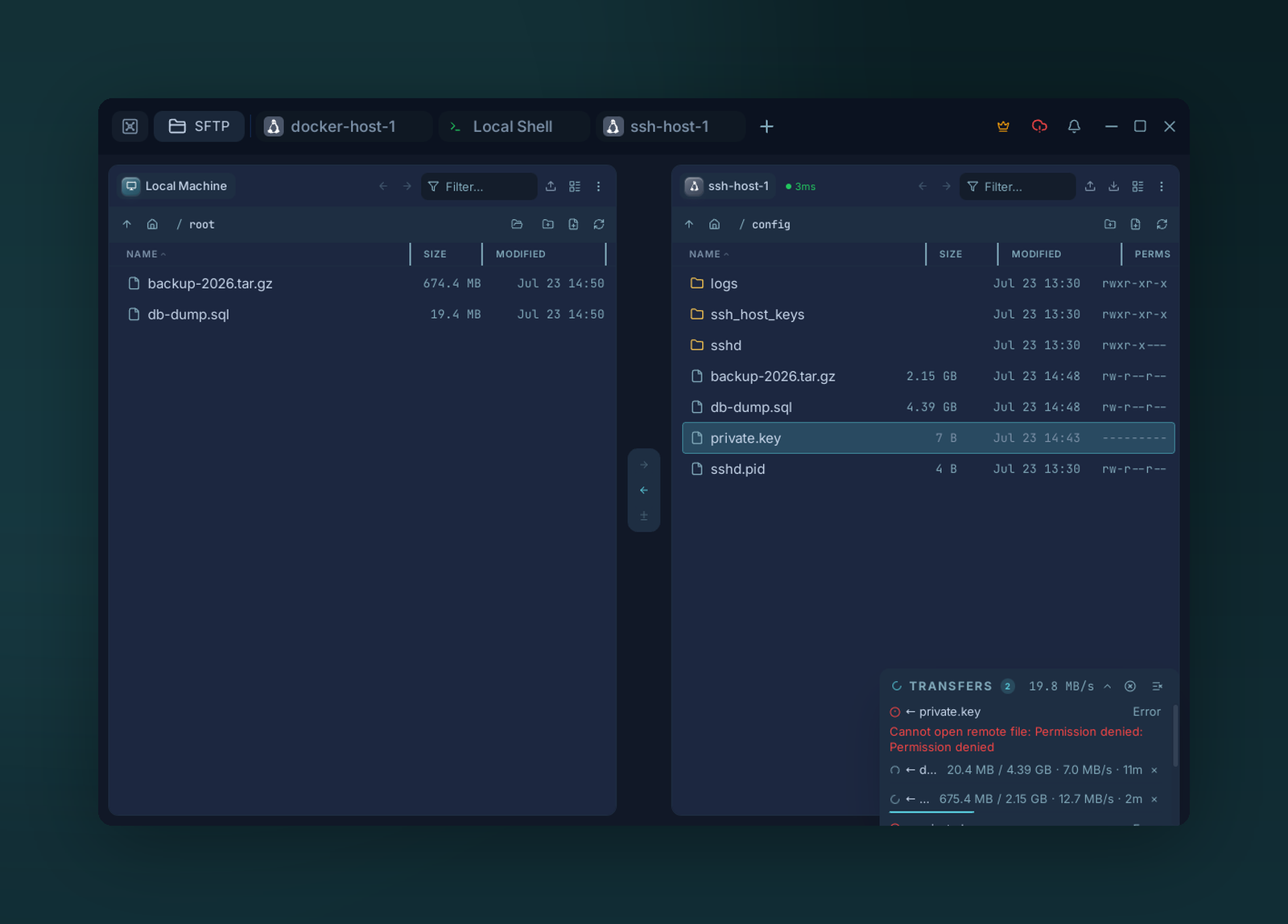This screenshot has width=1288, height=924.
Task: Select the sshd folder
Action: pyautogui.click(x=928, y=345)
